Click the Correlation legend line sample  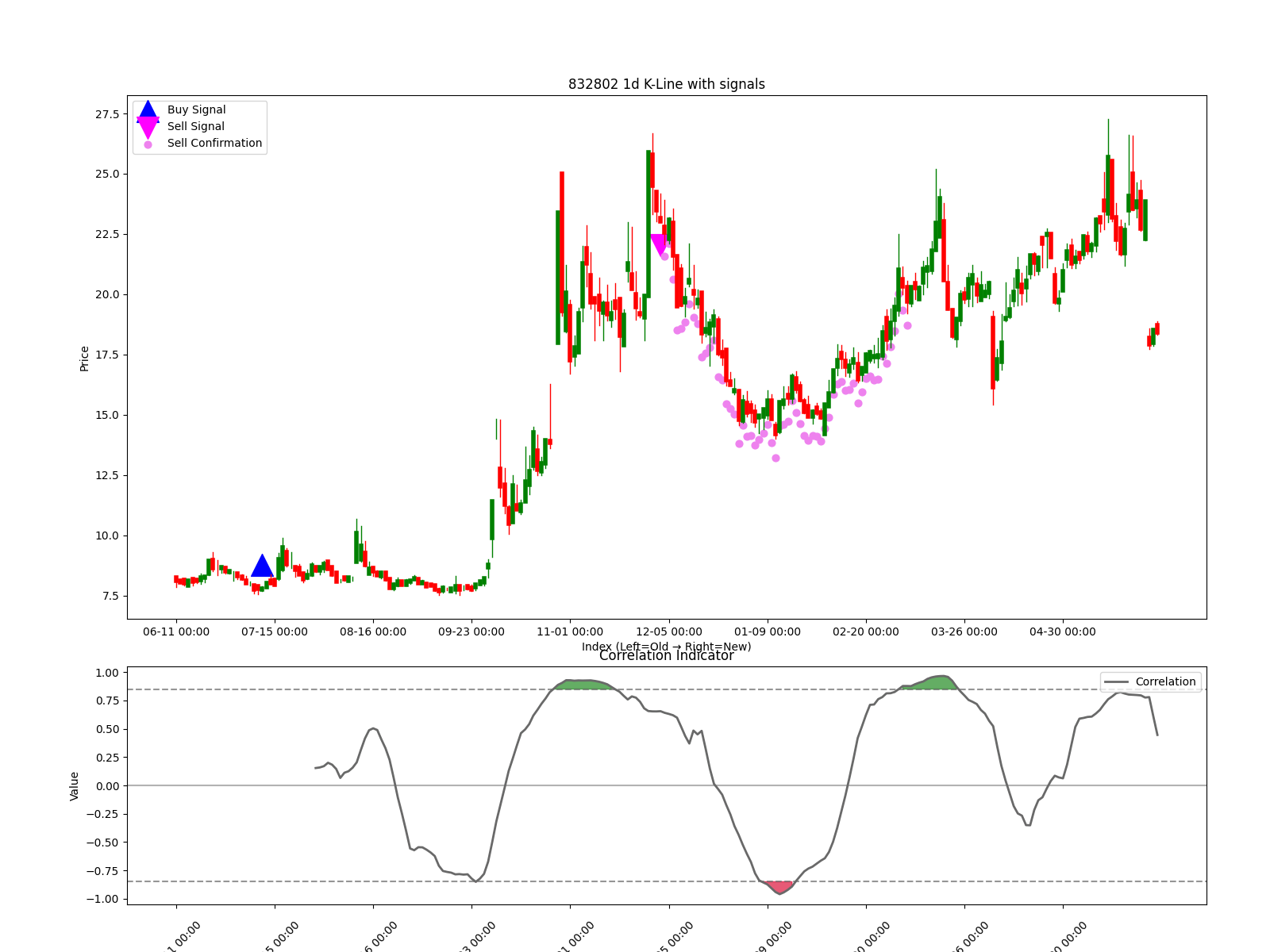point(1117,682)
